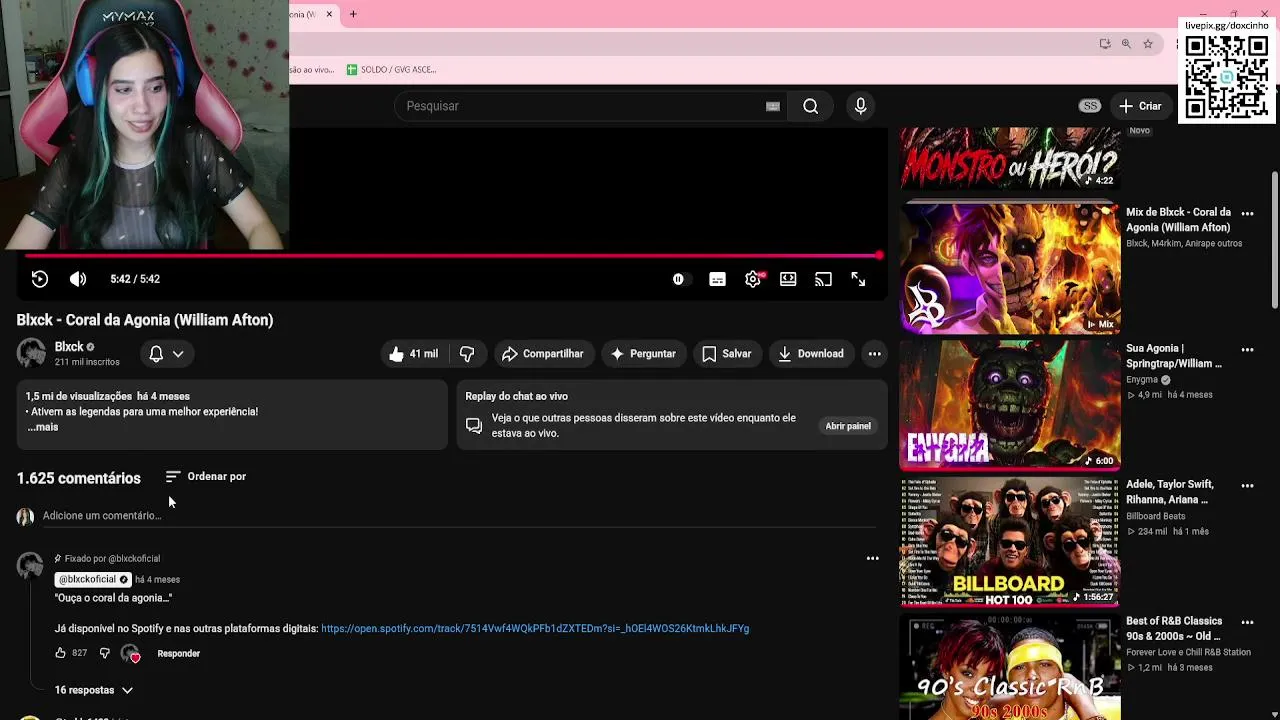Like the video with 41 mil
This screenshot has width=1280, height=720.
coord(414,354)
